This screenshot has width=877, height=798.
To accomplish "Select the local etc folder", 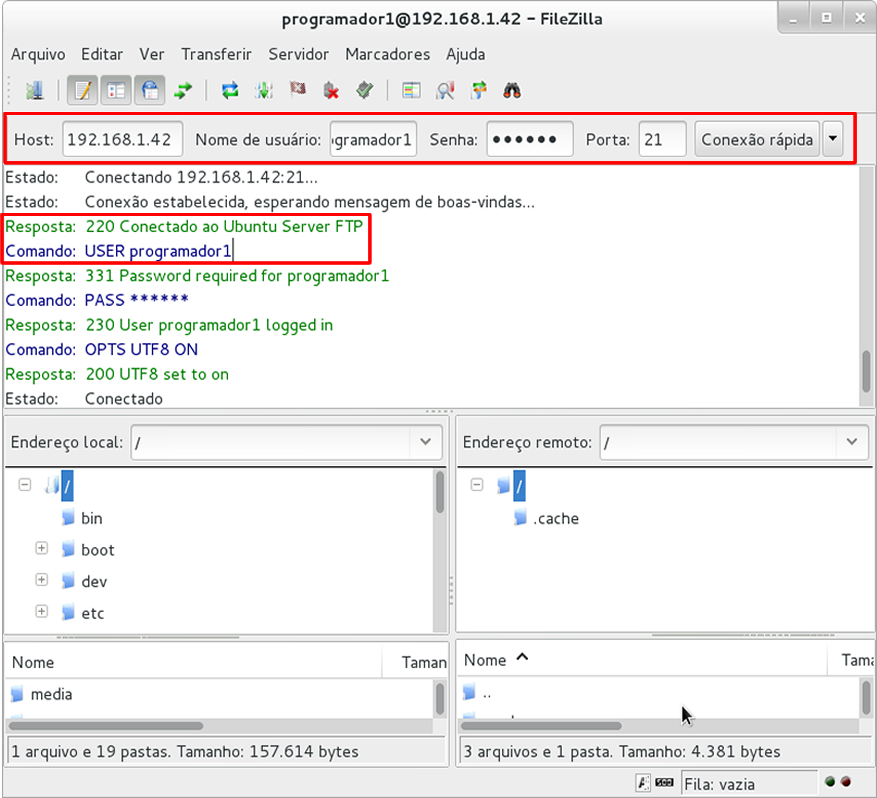I will pyautogui.click(x=93, y=613).
